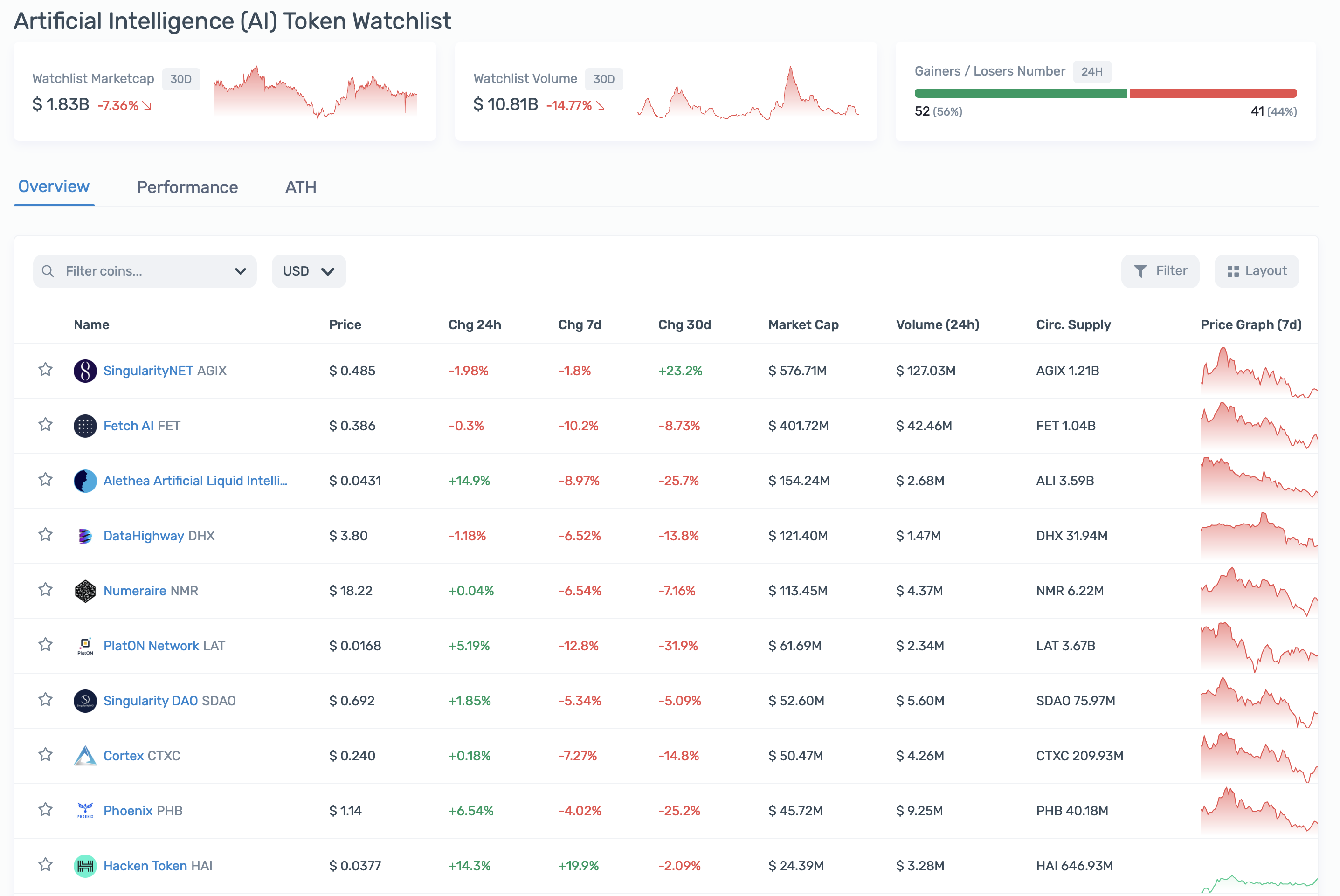
Task: Star Fetch AI FET as favorite
Action: [x=46, y=425]
